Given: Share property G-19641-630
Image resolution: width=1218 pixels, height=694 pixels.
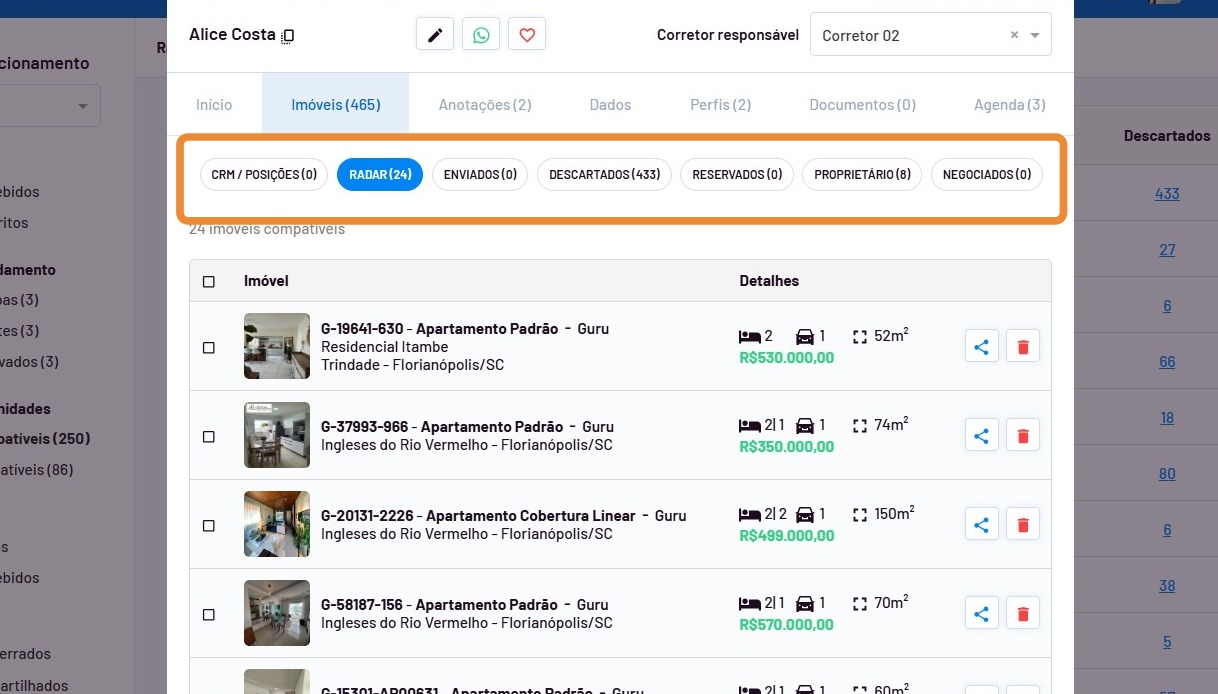Looking at the screenshot, I should 982,347.
